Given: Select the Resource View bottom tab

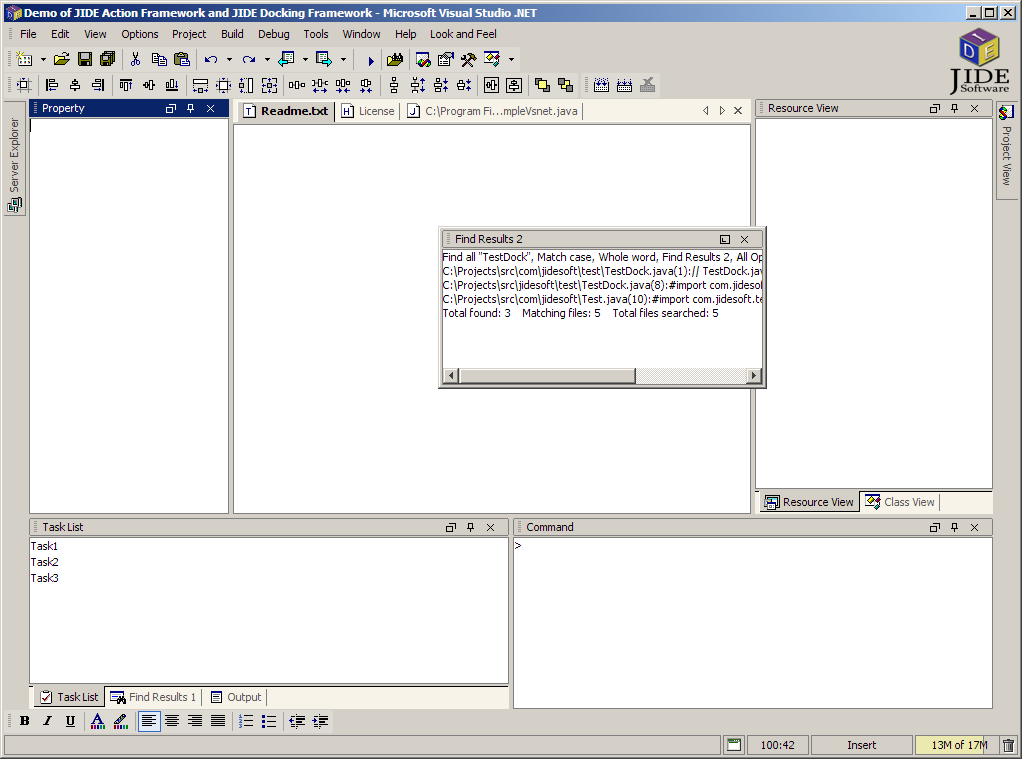Looking at the screenshot, I should 809,502.
